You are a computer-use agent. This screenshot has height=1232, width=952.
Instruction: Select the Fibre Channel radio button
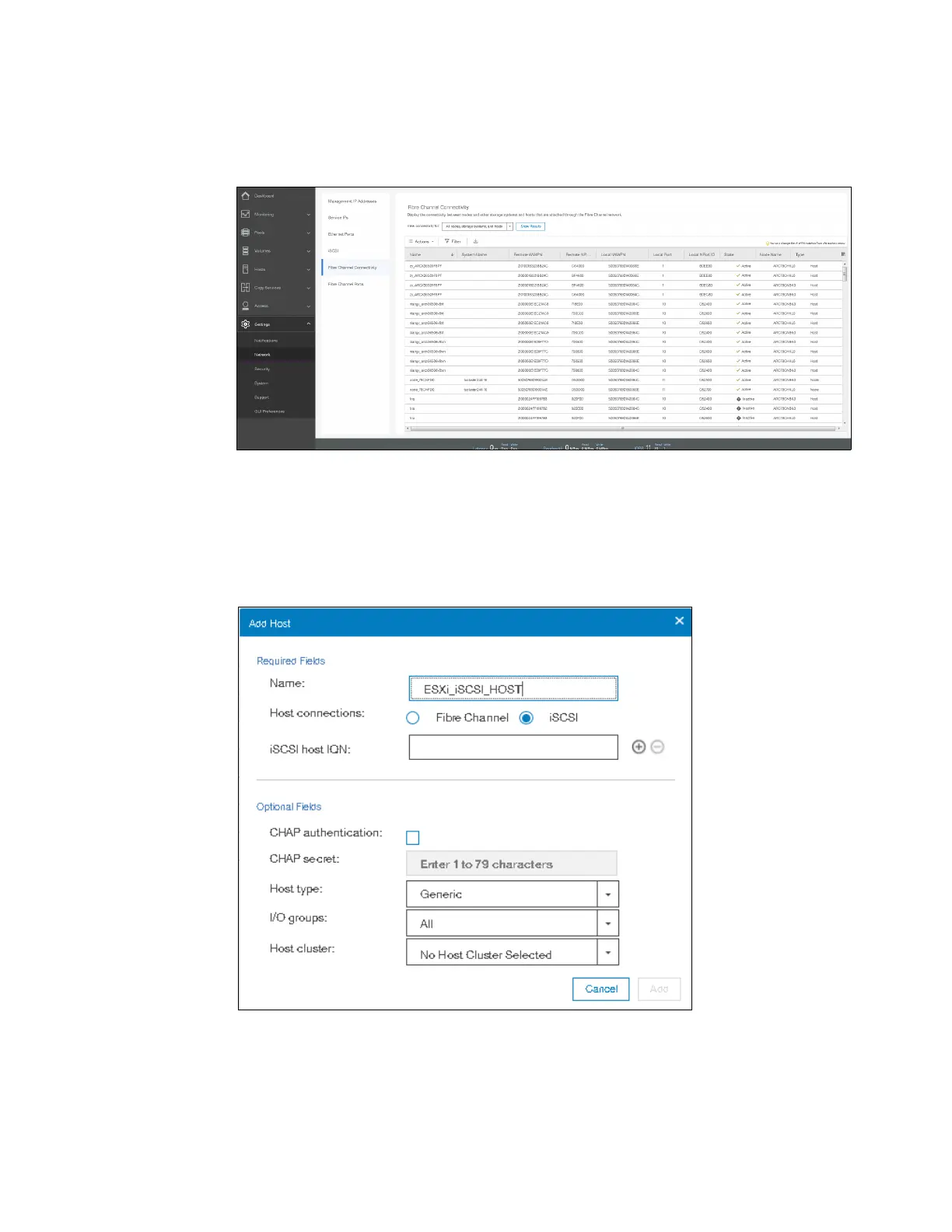point(413,718)
